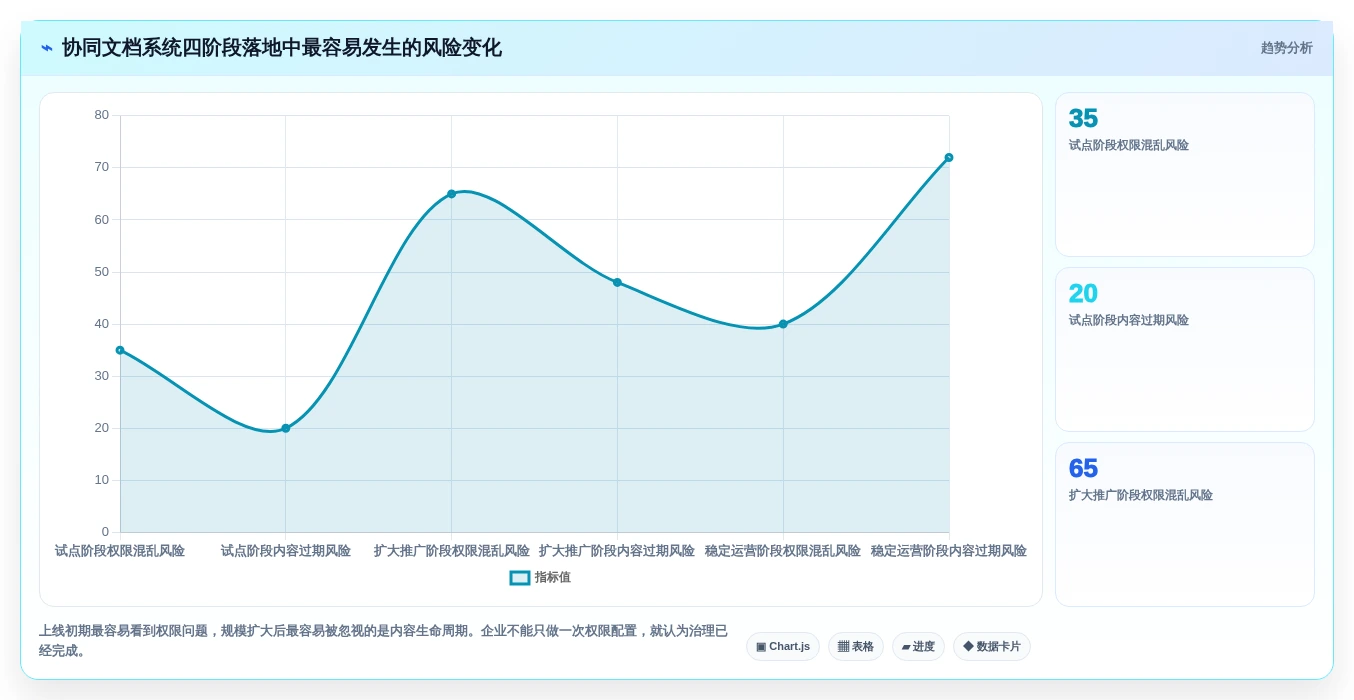This screenshot has height=700, width=1354.
Task: Click the 指标值 legend label text
Action: click(x=552, y=578)
